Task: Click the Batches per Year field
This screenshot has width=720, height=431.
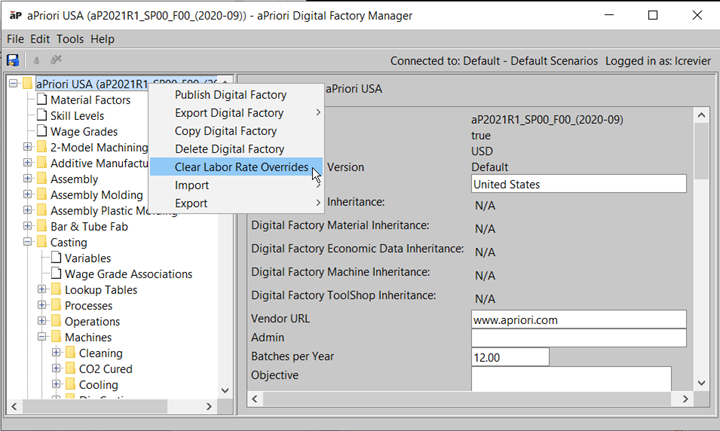Action: click(x=510, y=357)
